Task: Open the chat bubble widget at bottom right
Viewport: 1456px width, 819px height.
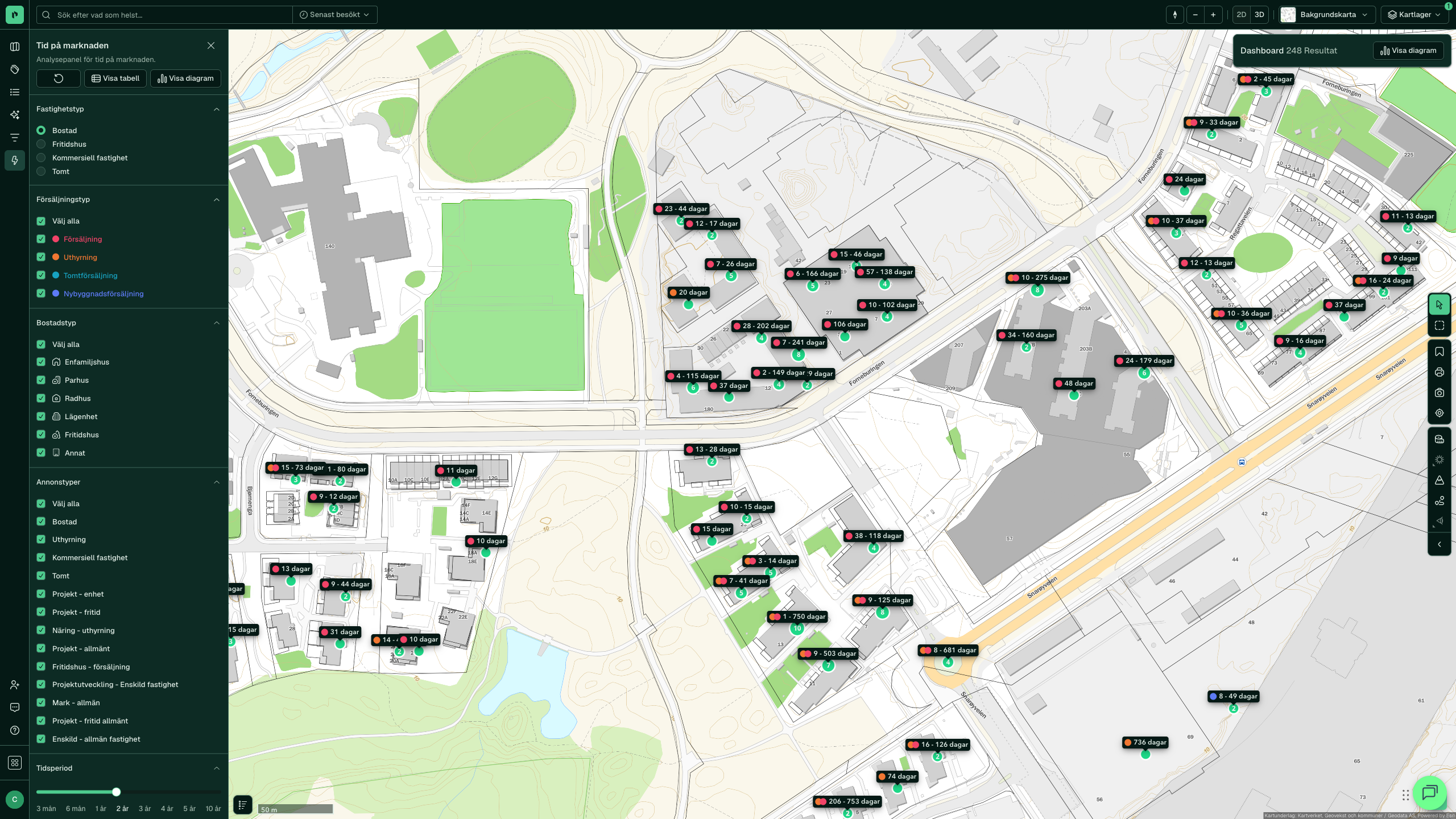Action: (1429, 792)
